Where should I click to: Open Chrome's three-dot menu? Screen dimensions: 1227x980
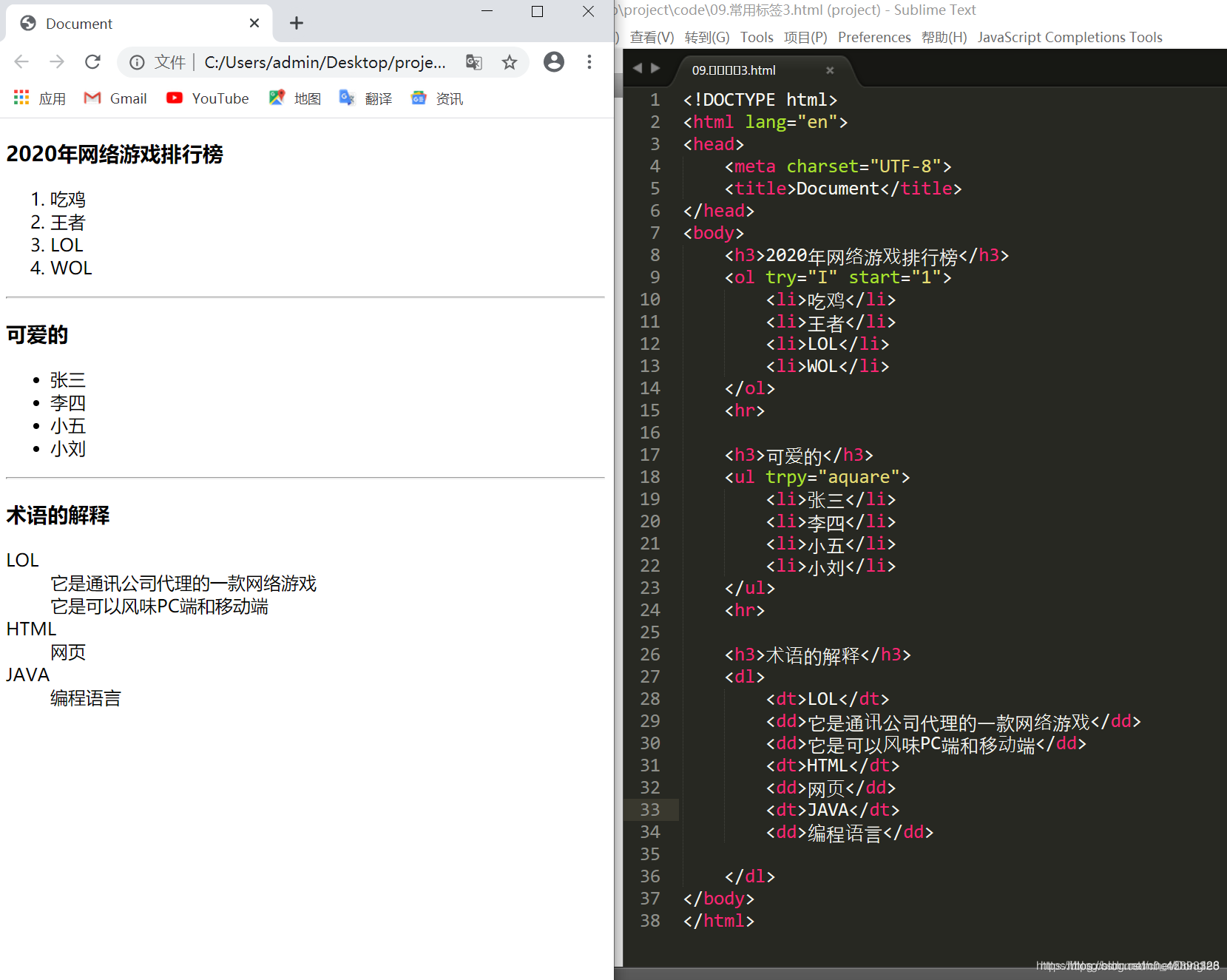click(589, 61)
